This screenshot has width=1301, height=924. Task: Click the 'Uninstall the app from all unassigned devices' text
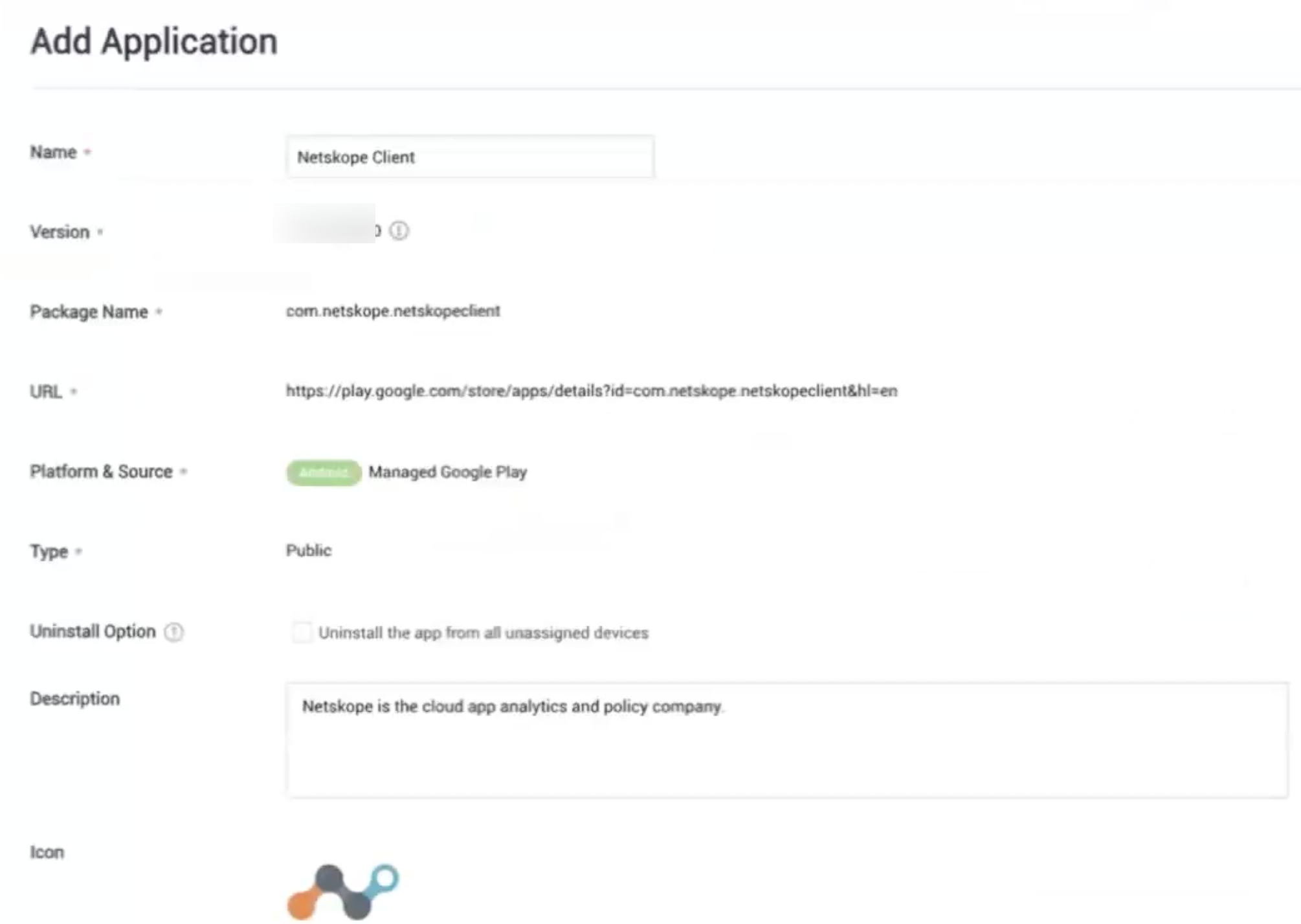(x=484, y=633)
